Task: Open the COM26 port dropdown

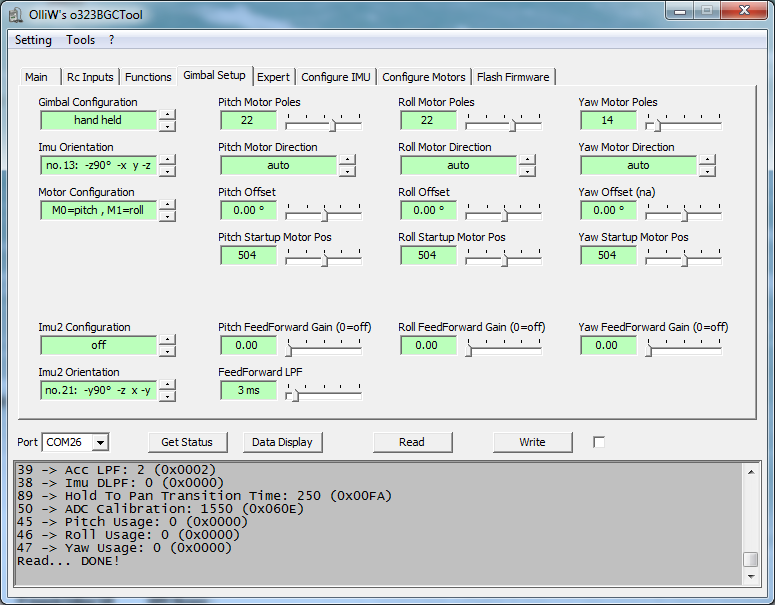Action: 100,442
